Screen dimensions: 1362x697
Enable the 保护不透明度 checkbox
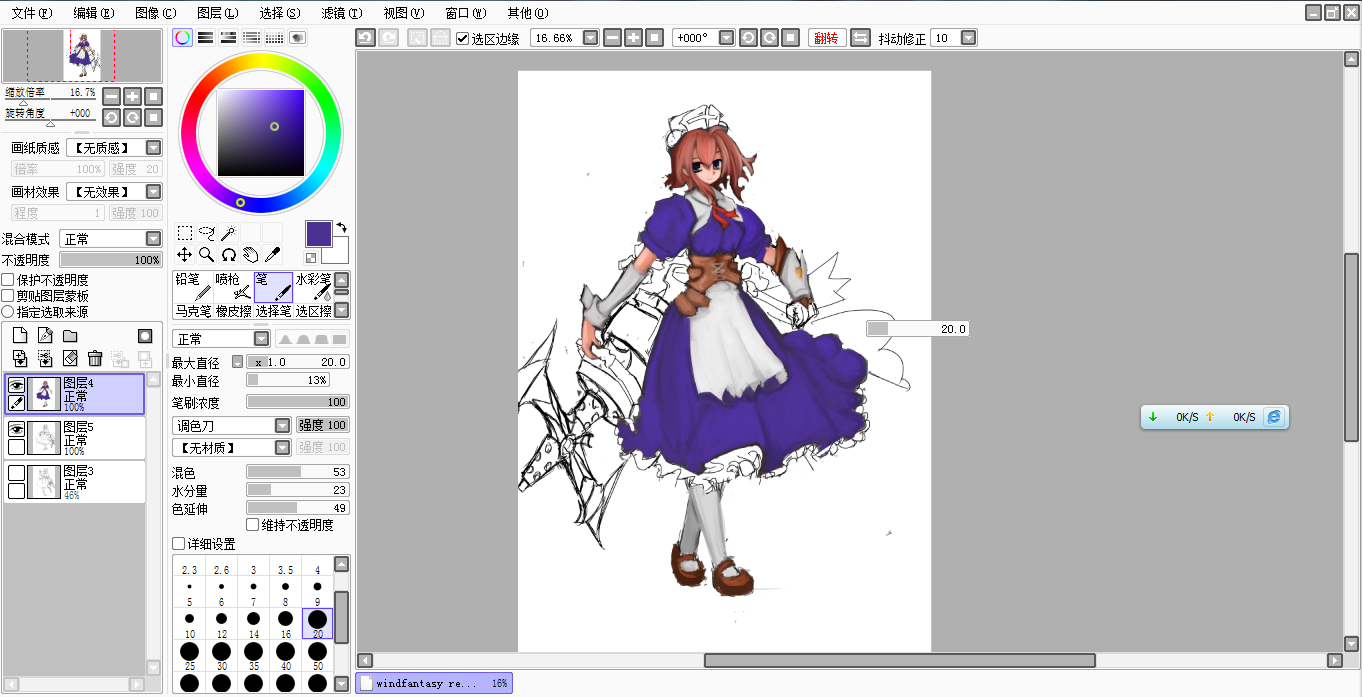click(x=8, y=280)
